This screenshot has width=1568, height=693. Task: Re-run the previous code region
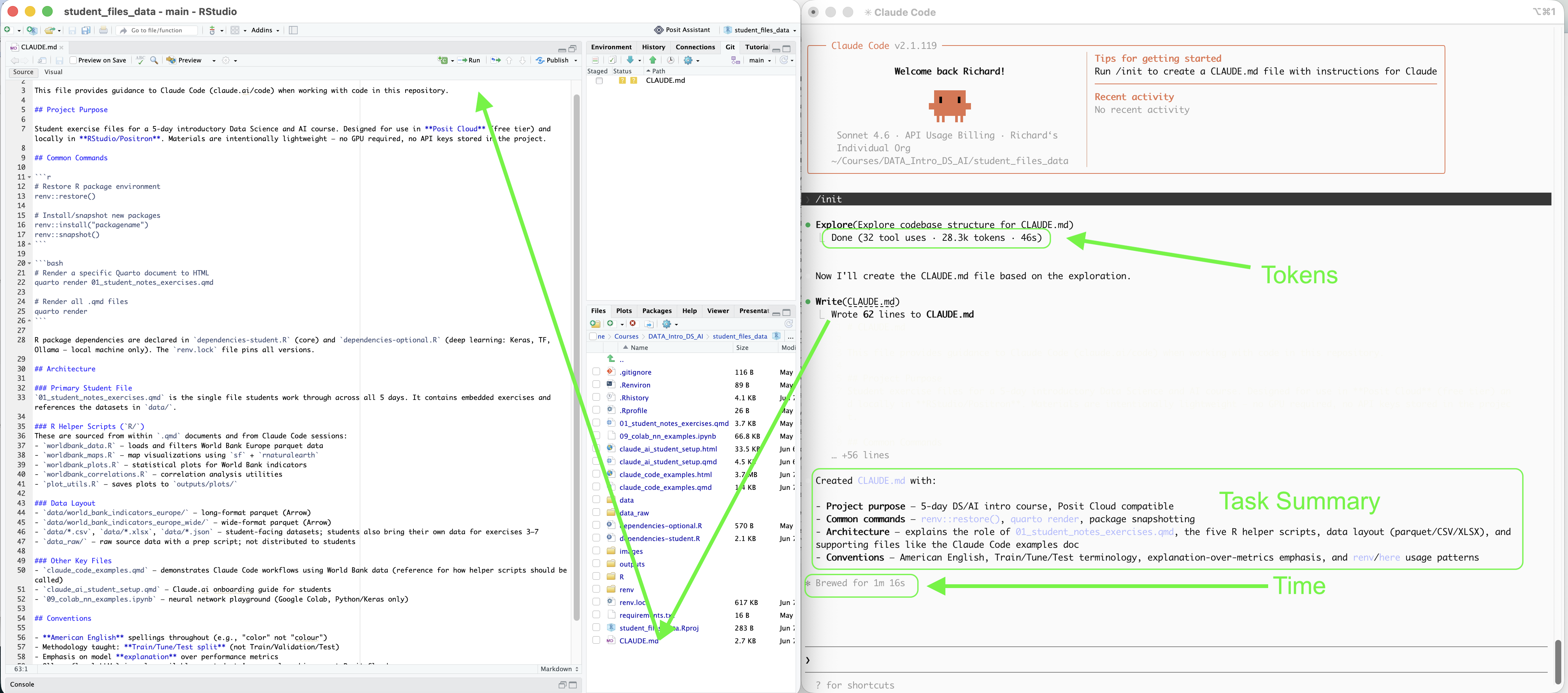pos(496,60)
